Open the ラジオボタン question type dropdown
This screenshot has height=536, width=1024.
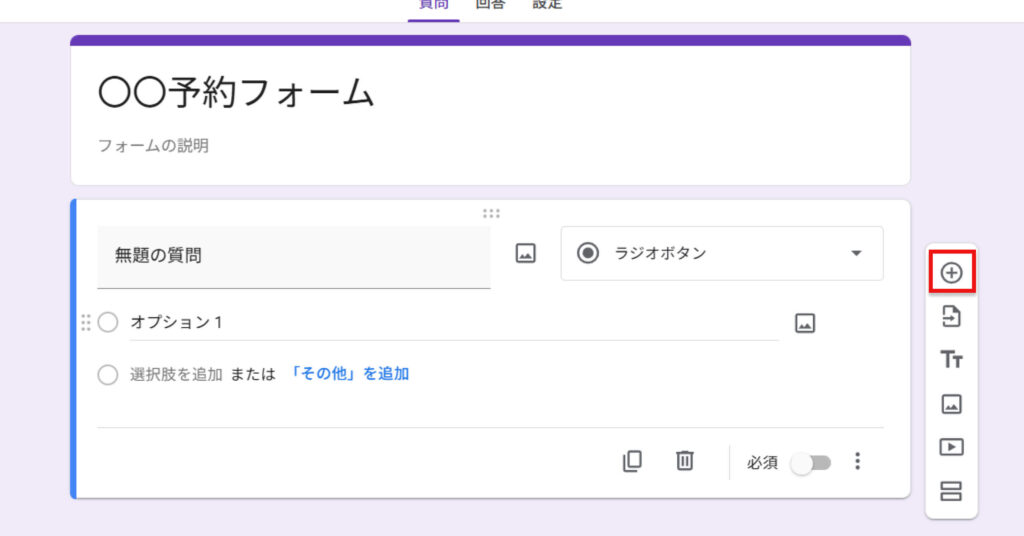pyautogui.click(x=721, y=254)
